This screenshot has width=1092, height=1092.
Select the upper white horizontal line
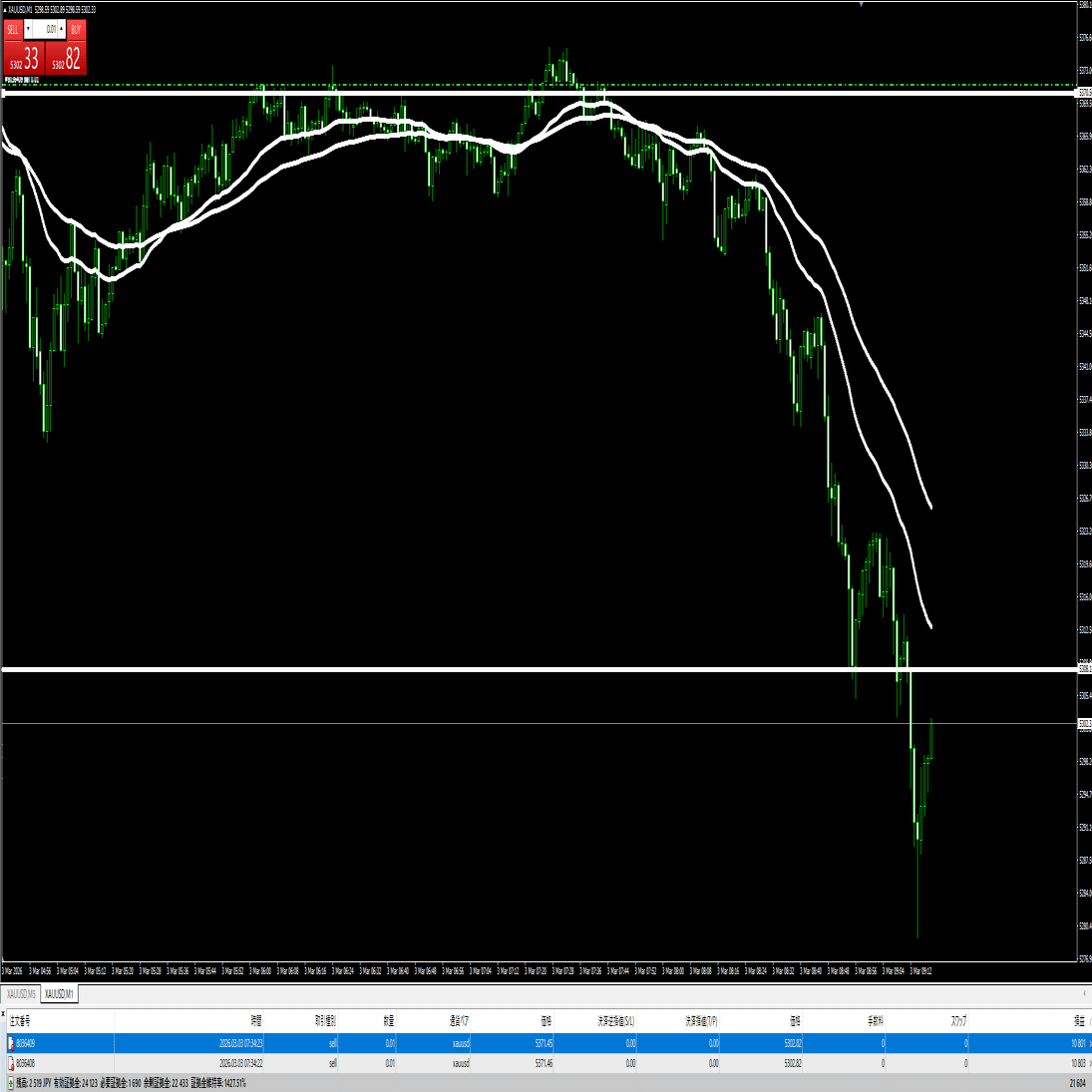tap(540, 93)
